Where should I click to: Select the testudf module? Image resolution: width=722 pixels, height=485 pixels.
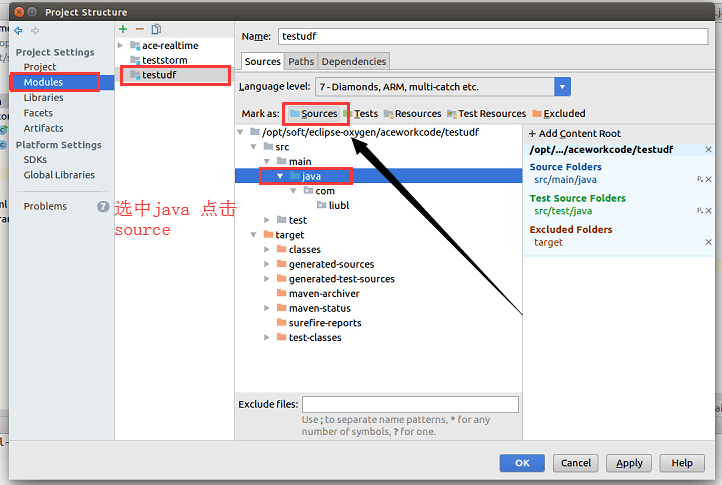159,75
